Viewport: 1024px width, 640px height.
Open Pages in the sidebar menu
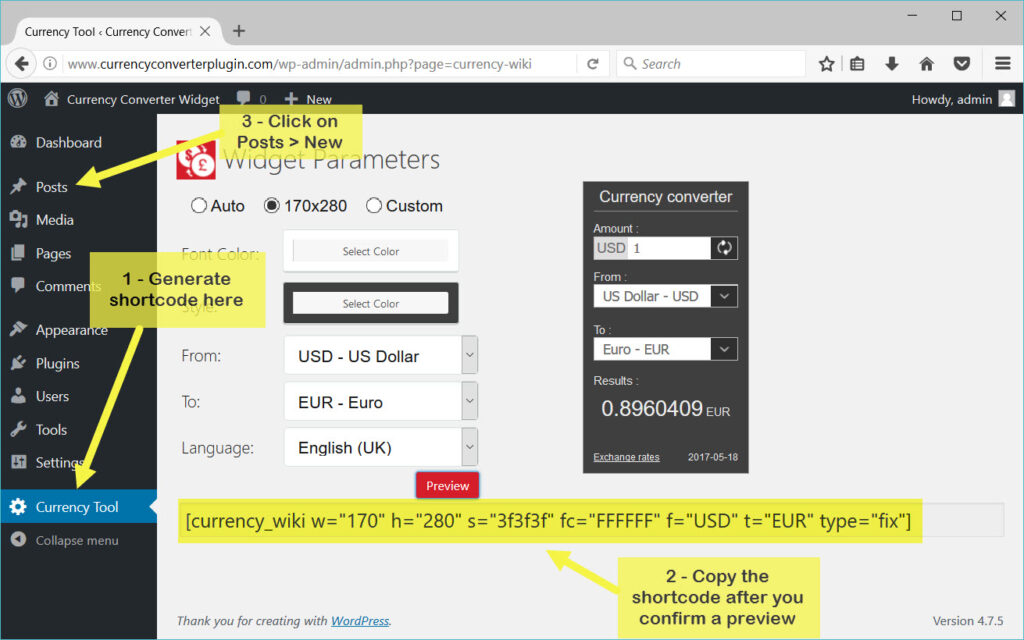54,253
